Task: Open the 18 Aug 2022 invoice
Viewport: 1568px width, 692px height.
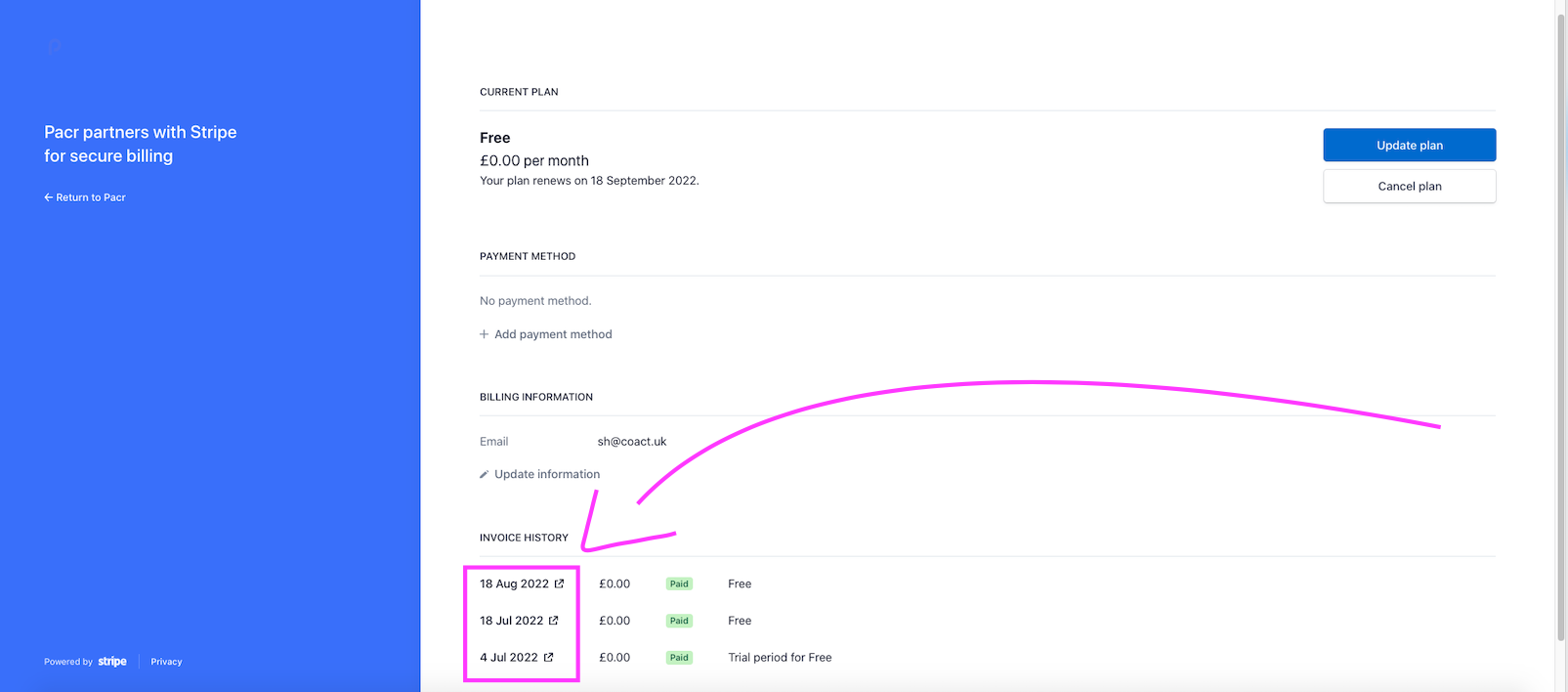Action: pyautogui.click(x=514, y=584)
